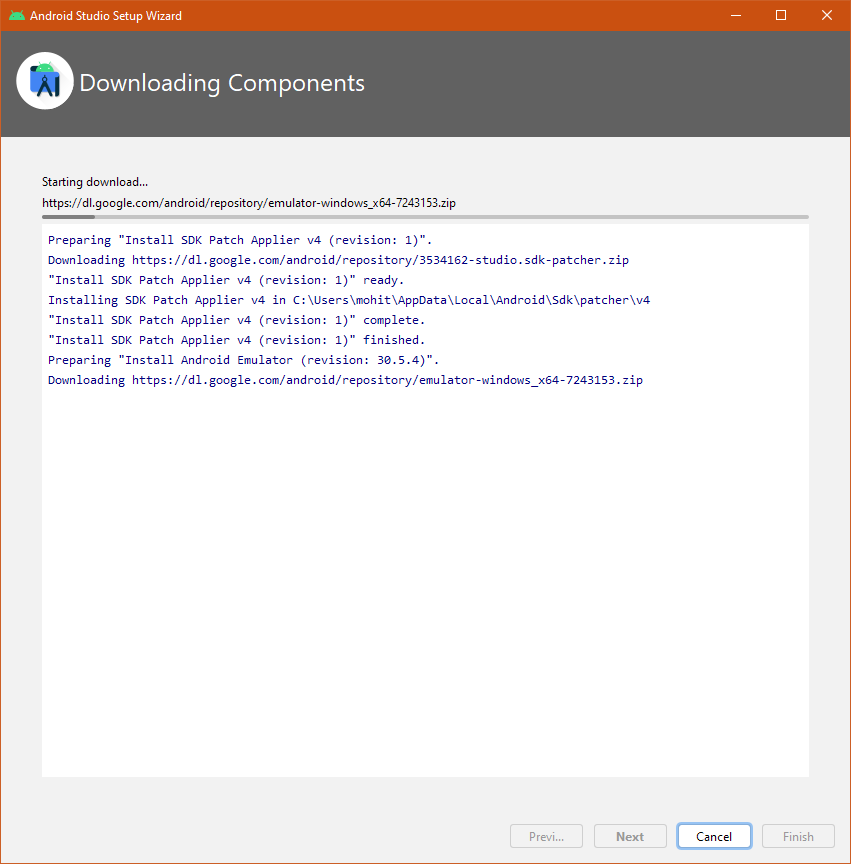Select the first log line about preparing SDK Patch Applier
This screenshot has width=851, height=864.
coord(240,240)
